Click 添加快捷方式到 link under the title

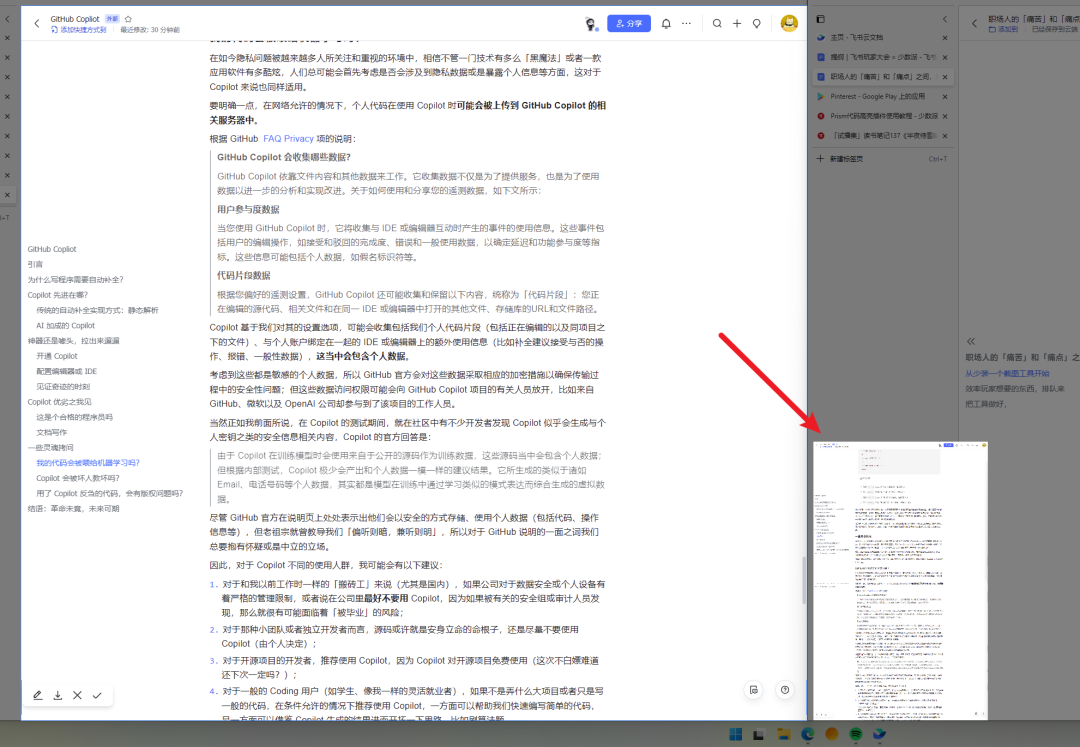79,30
